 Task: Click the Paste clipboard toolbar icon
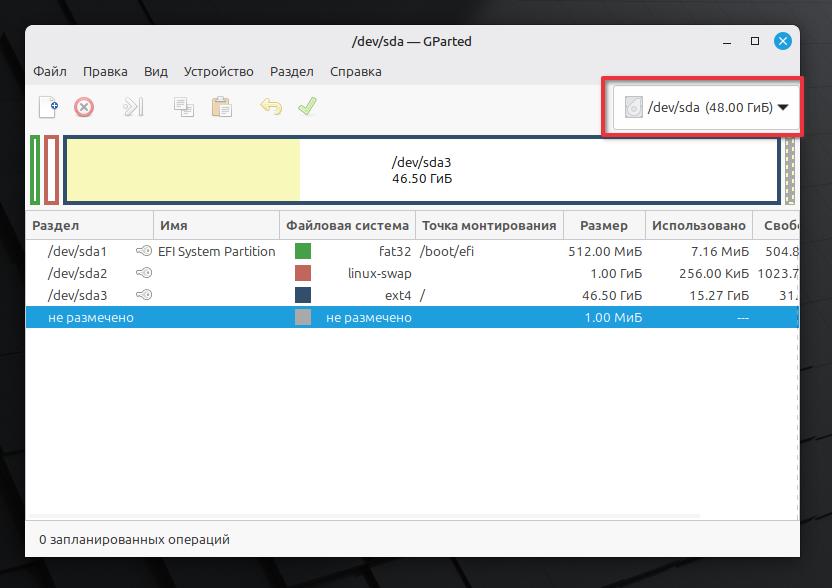click(x=222, y=107)
